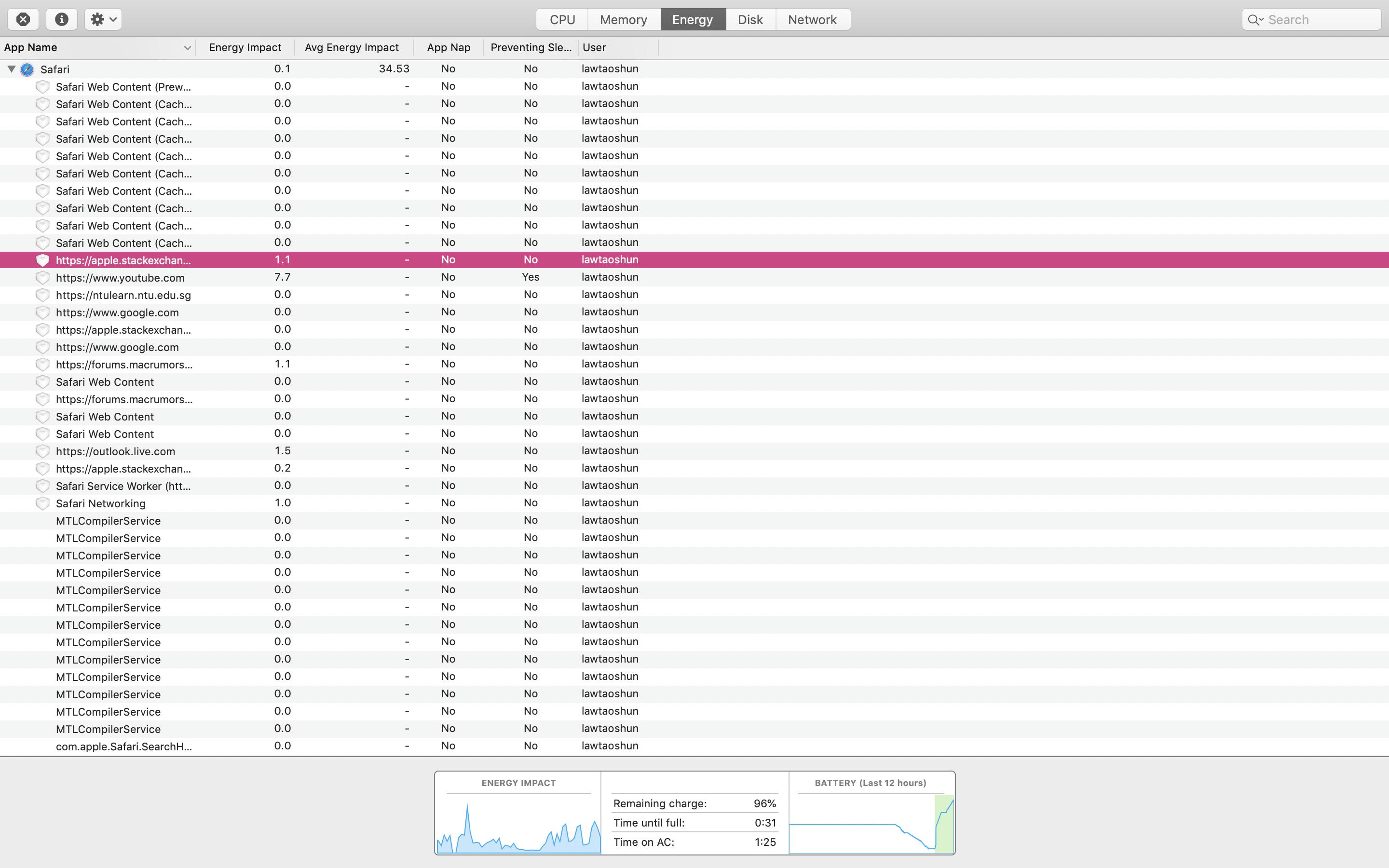Click the shield icon beside https://outlook.live.com

coord(42,451)
